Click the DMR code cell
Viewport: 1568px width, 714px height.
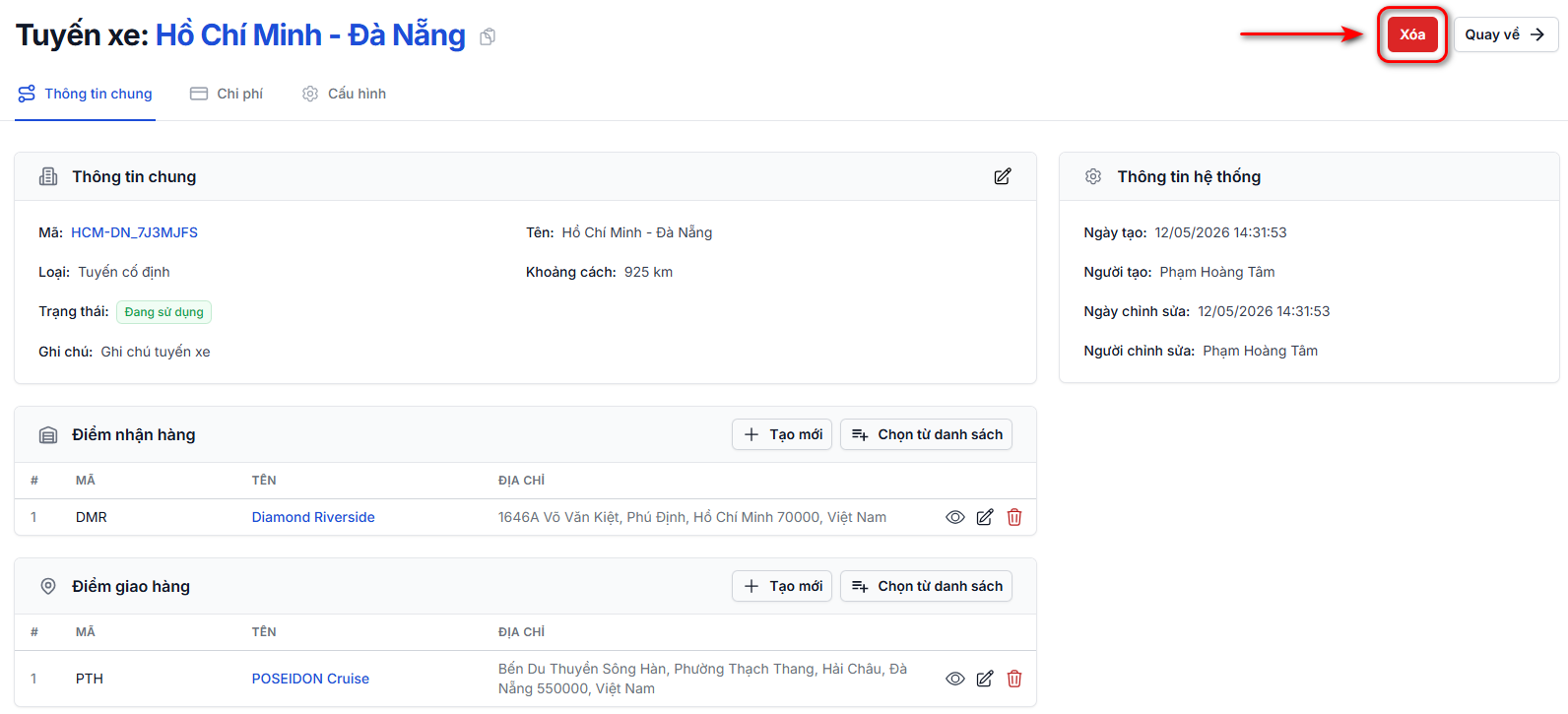click(x=92, y=517)
